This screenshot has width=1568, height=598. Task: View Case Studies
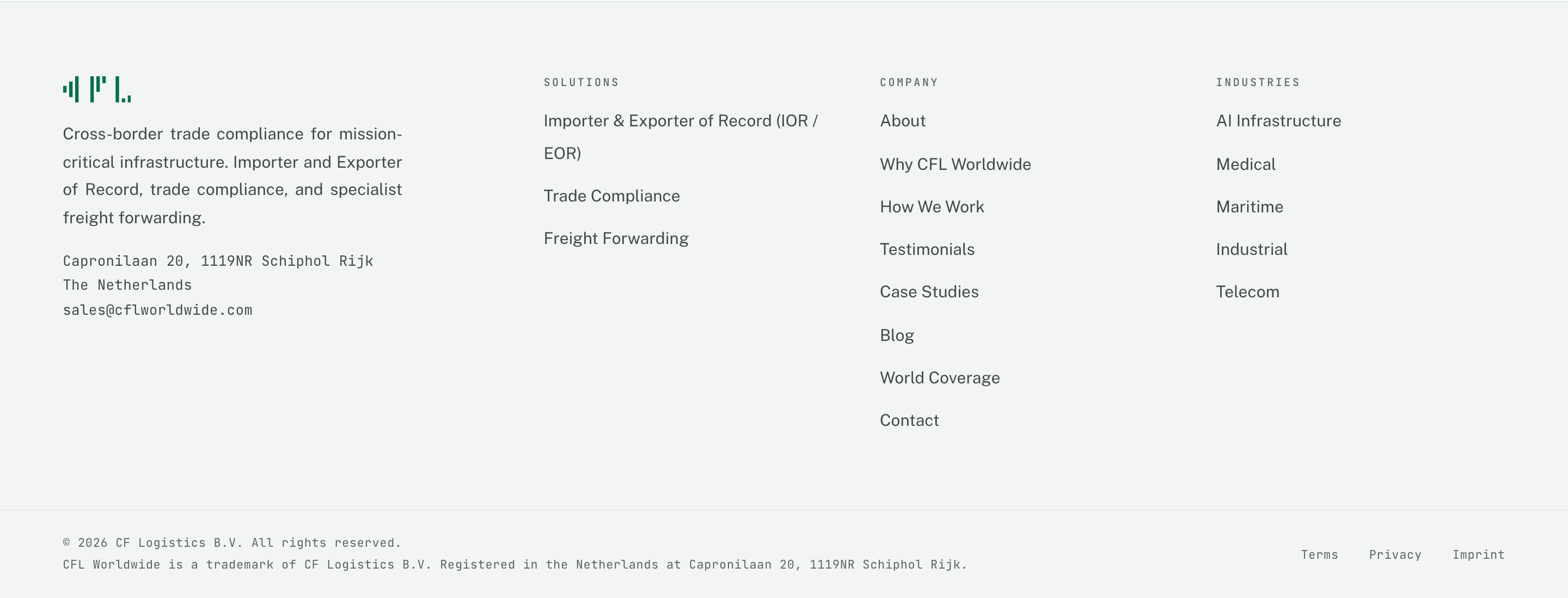coord(929,292)
